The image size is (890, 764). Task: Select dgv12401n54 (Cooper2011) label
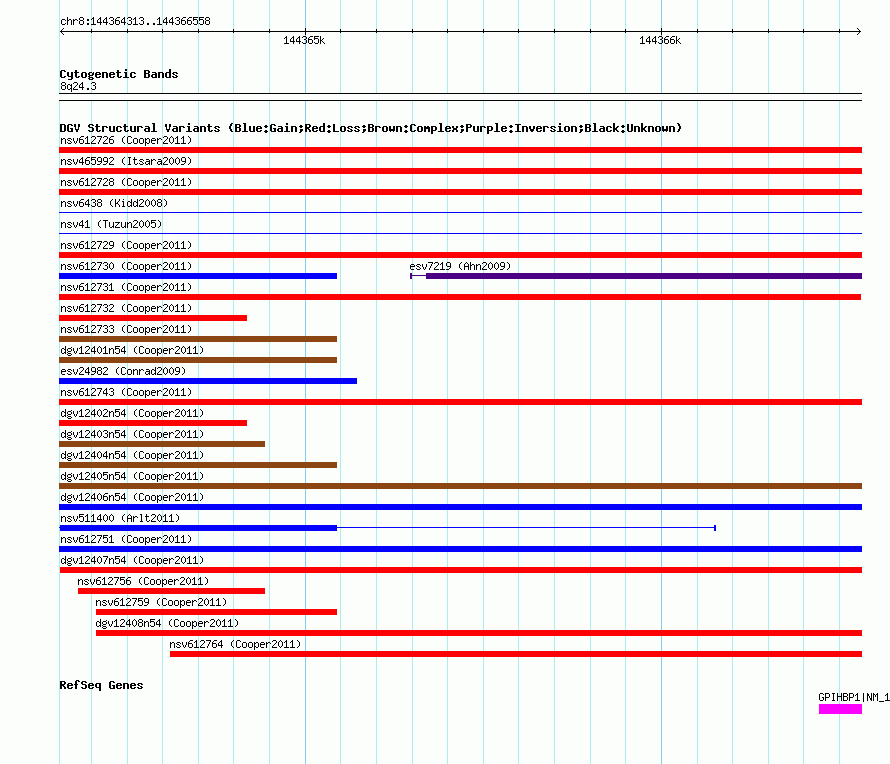132,350
